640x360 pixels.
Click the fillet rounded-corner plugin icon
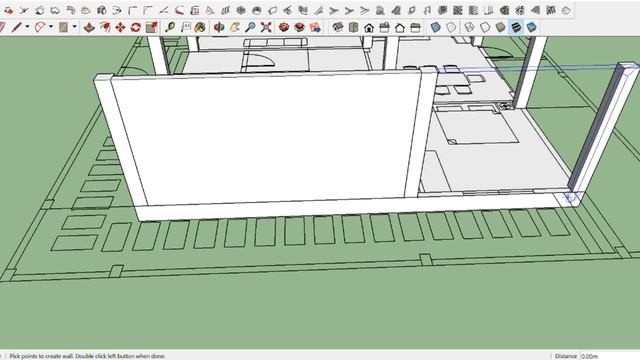point(132,10)
